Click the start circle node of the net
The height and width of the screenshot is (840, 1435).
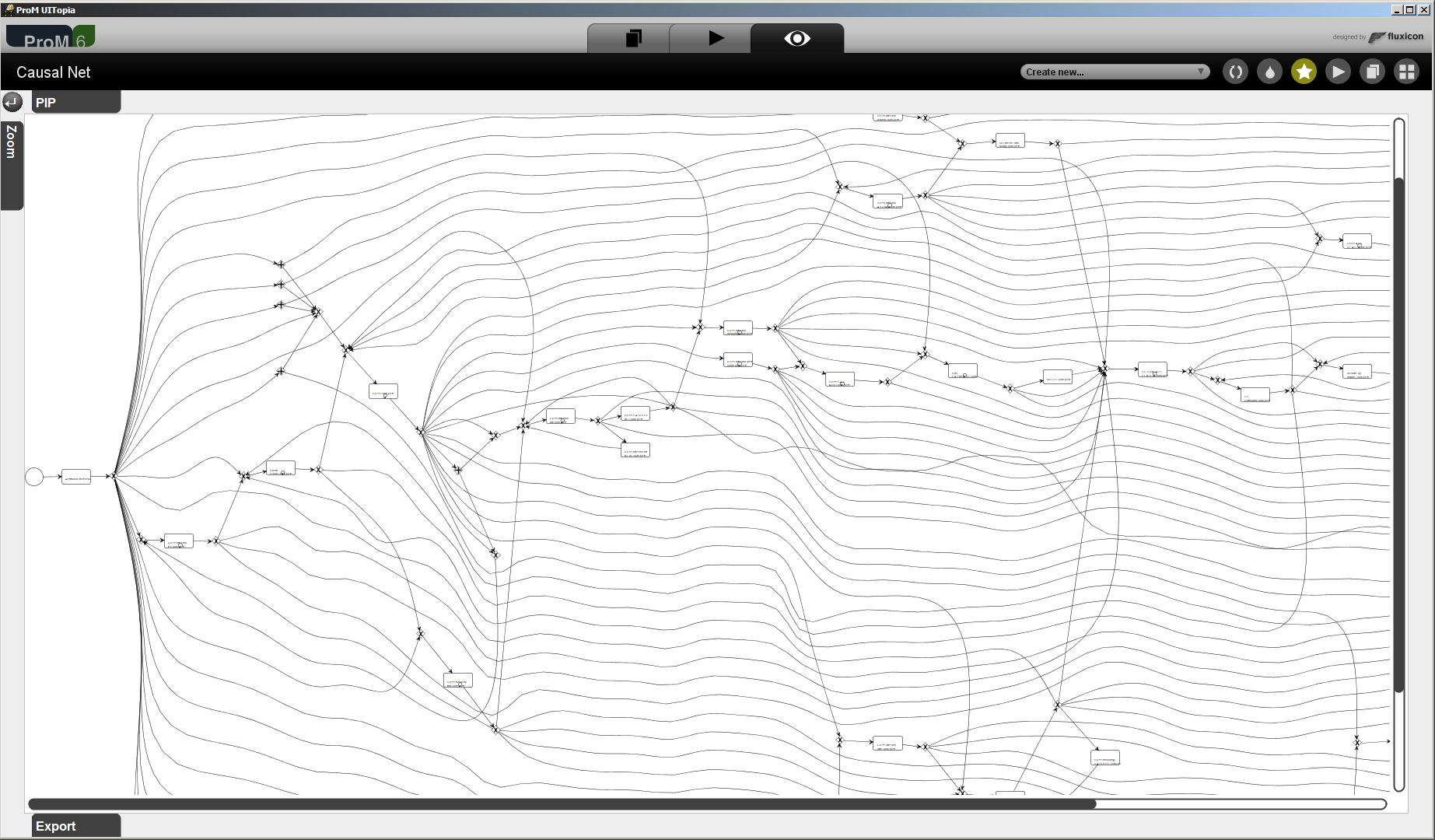pos(34,477)
